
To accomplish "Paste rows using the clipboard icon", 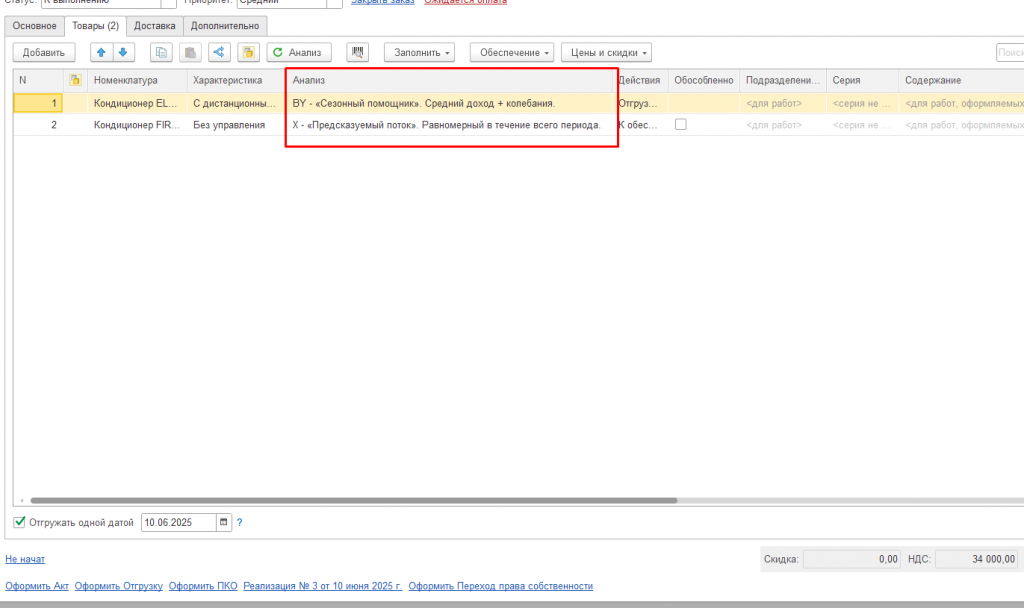I will click(x=190, y=52).
